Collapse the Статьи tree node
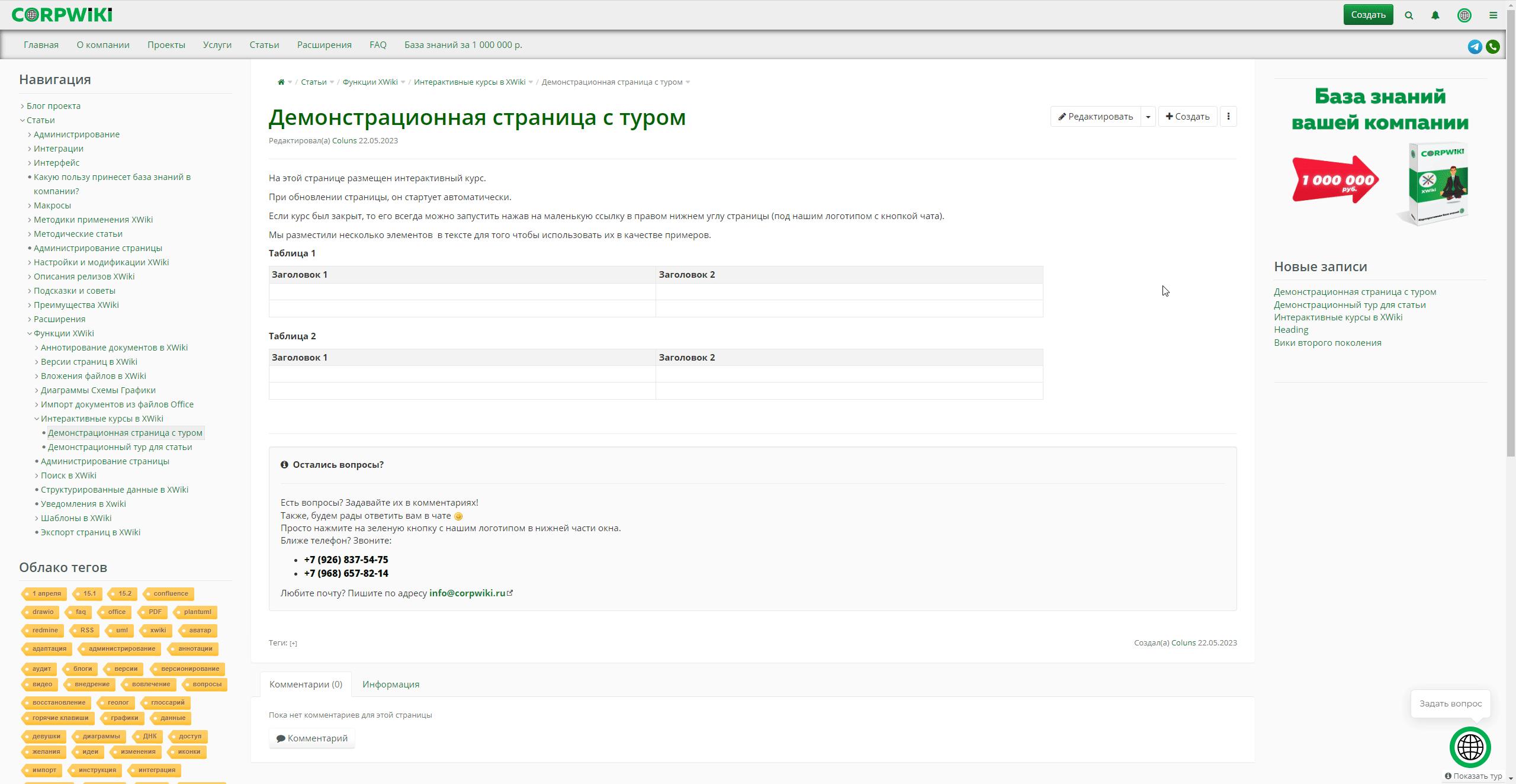1516x784 pixels. coord(23,120)
